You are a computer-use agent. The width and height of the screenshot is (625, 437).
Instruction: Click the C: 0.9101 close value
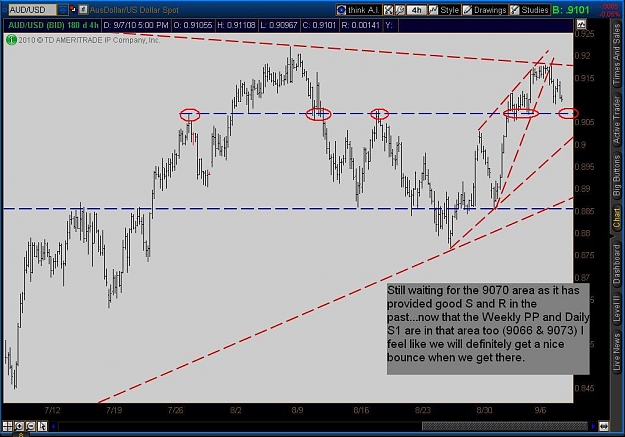click(319, 25)
